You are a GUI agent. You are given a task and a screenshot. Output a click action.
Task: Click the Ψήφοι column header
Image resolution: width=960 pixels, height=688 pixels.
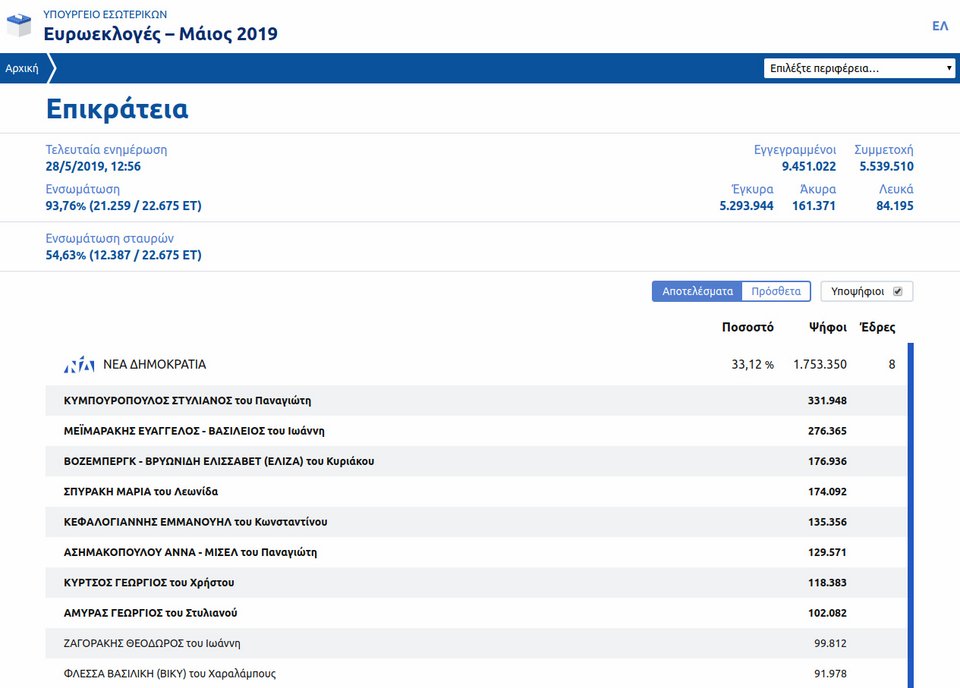[828, 327]
